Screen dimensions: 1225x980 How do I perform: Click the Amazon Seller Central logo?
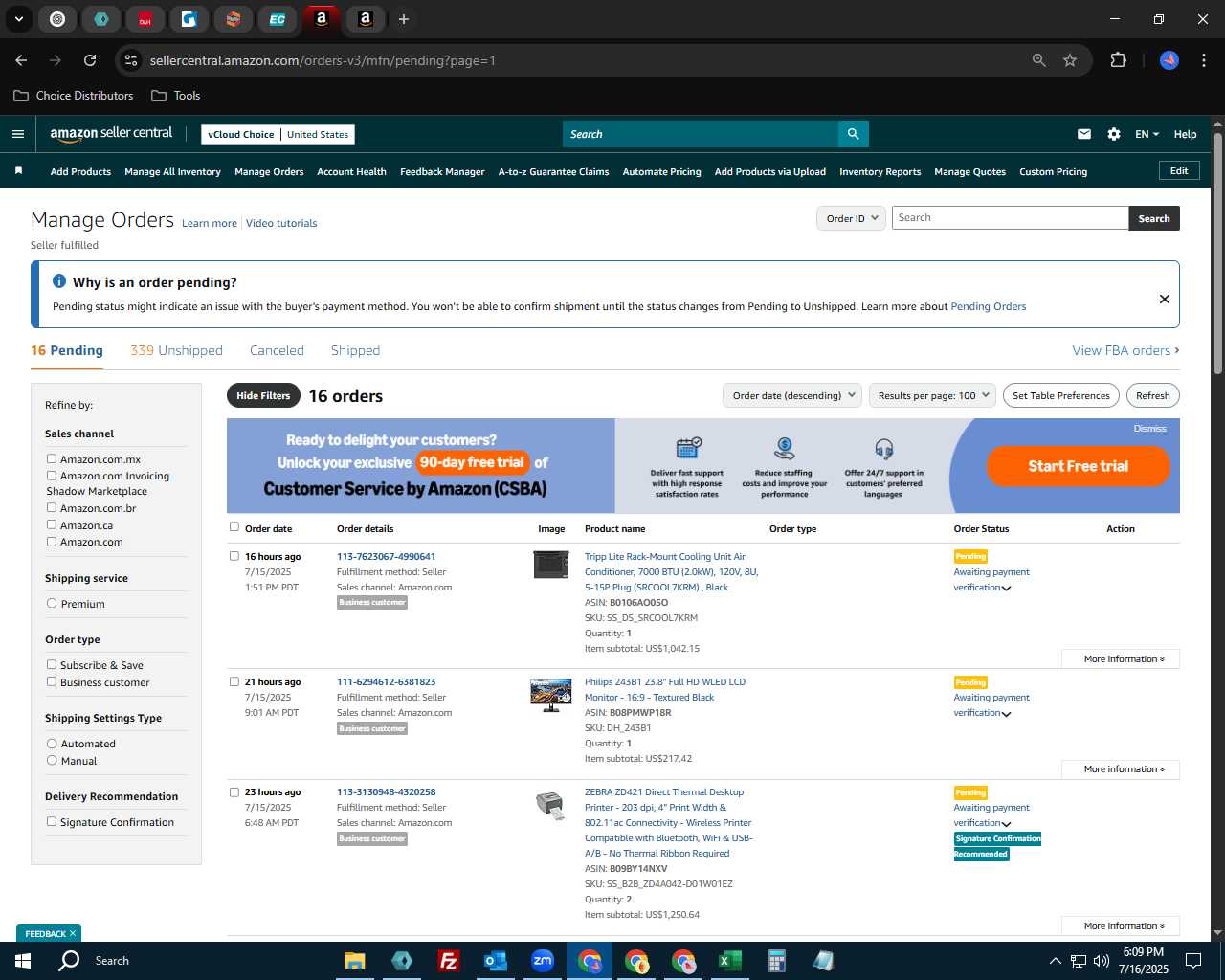click(111, 134)
